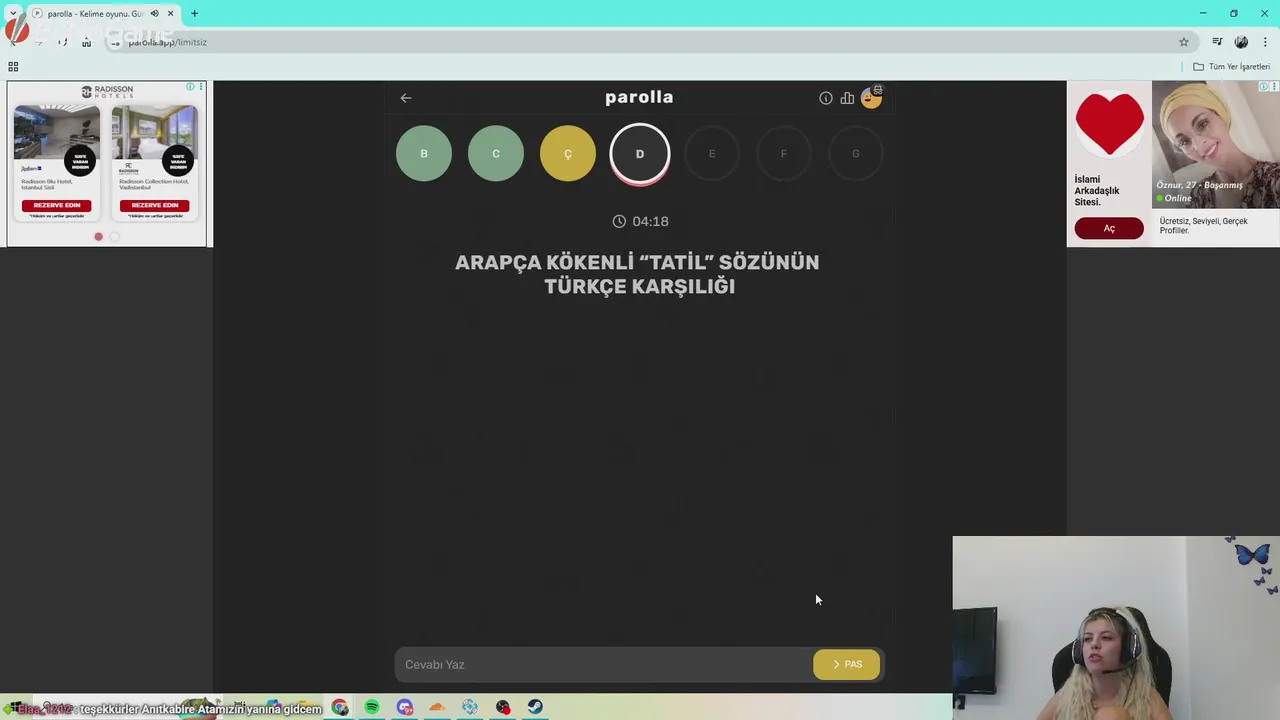Click the PAS skip button
1280x720 pixels.
click(847, 664)
